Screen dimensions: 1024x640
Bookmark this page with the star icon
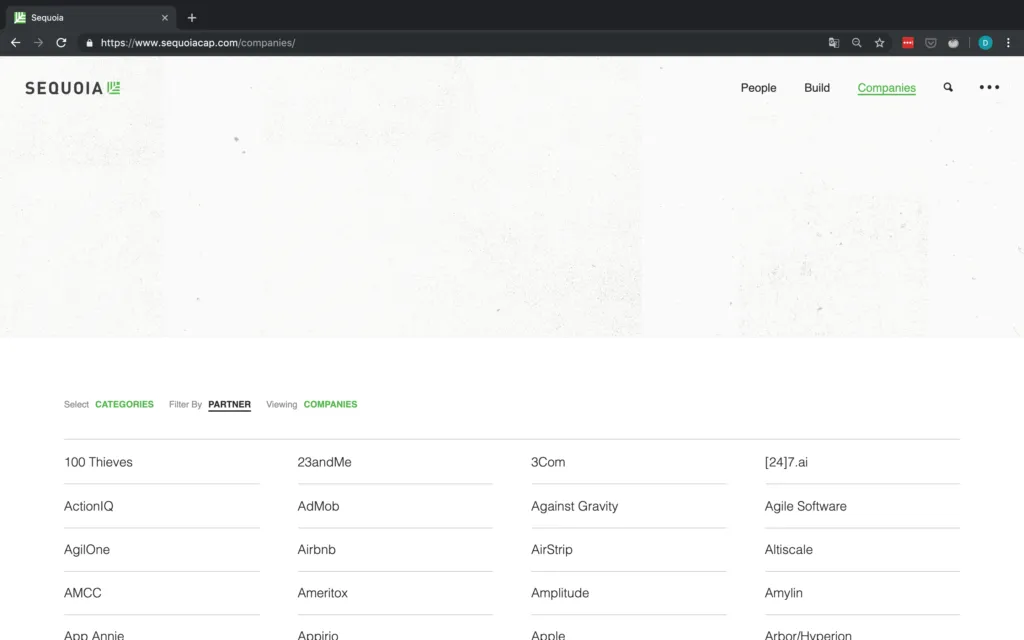coord(880,42)
